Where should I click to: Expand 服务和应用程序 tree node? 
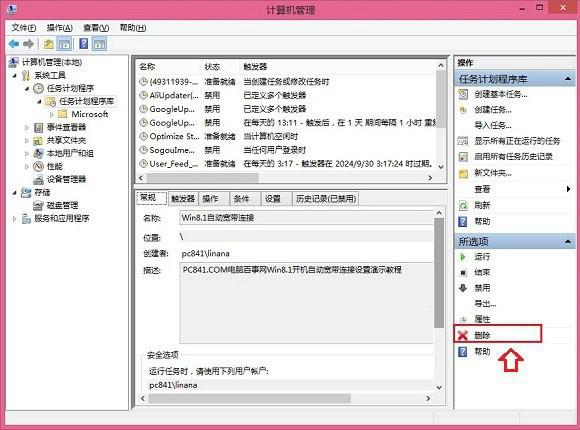point(14,219)
